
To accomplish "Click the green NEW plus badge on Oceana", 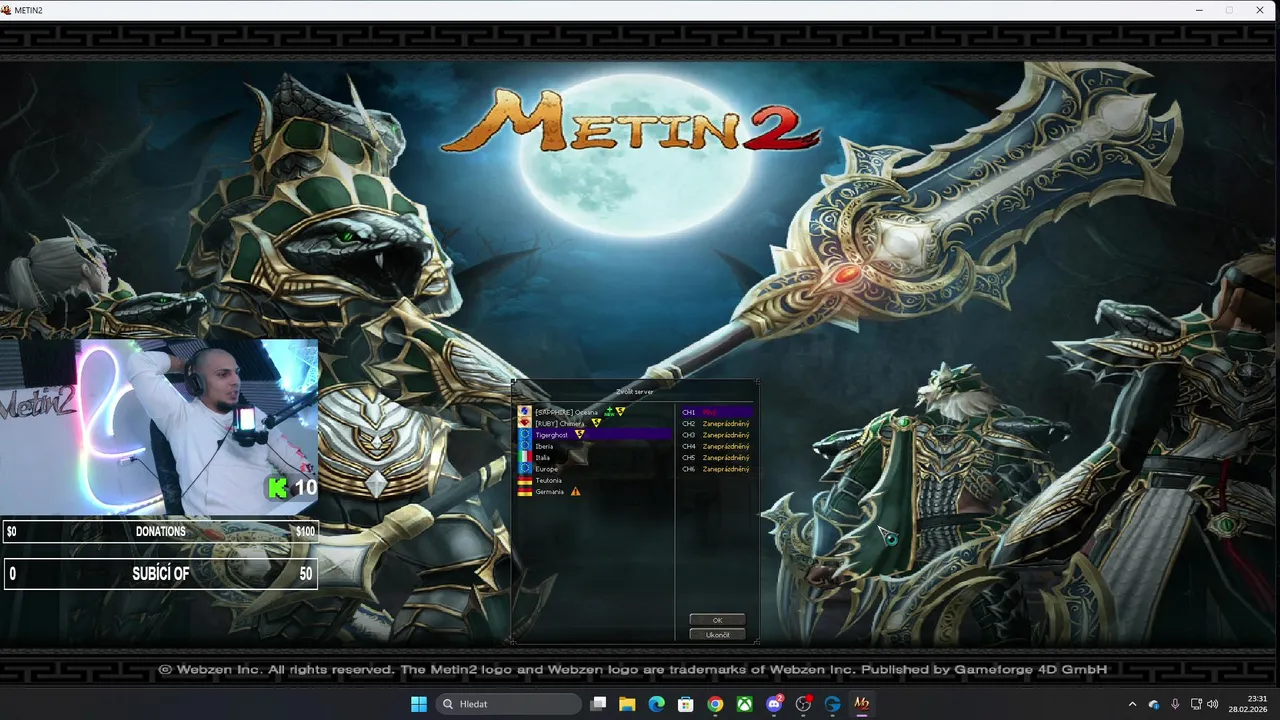I will [x=608, y=411].
